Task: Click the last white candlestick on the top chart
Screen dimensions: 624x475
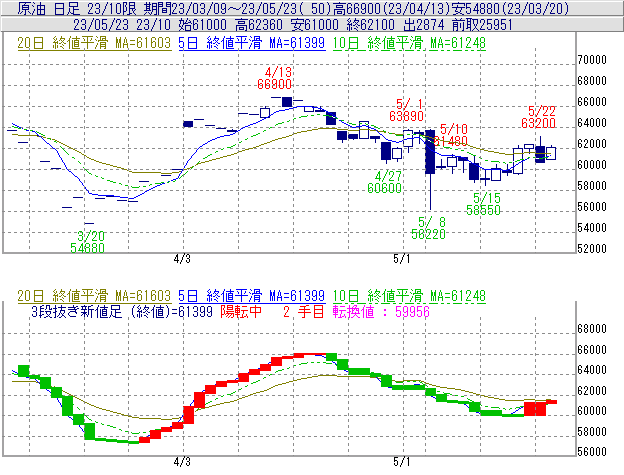Action: 551,153
